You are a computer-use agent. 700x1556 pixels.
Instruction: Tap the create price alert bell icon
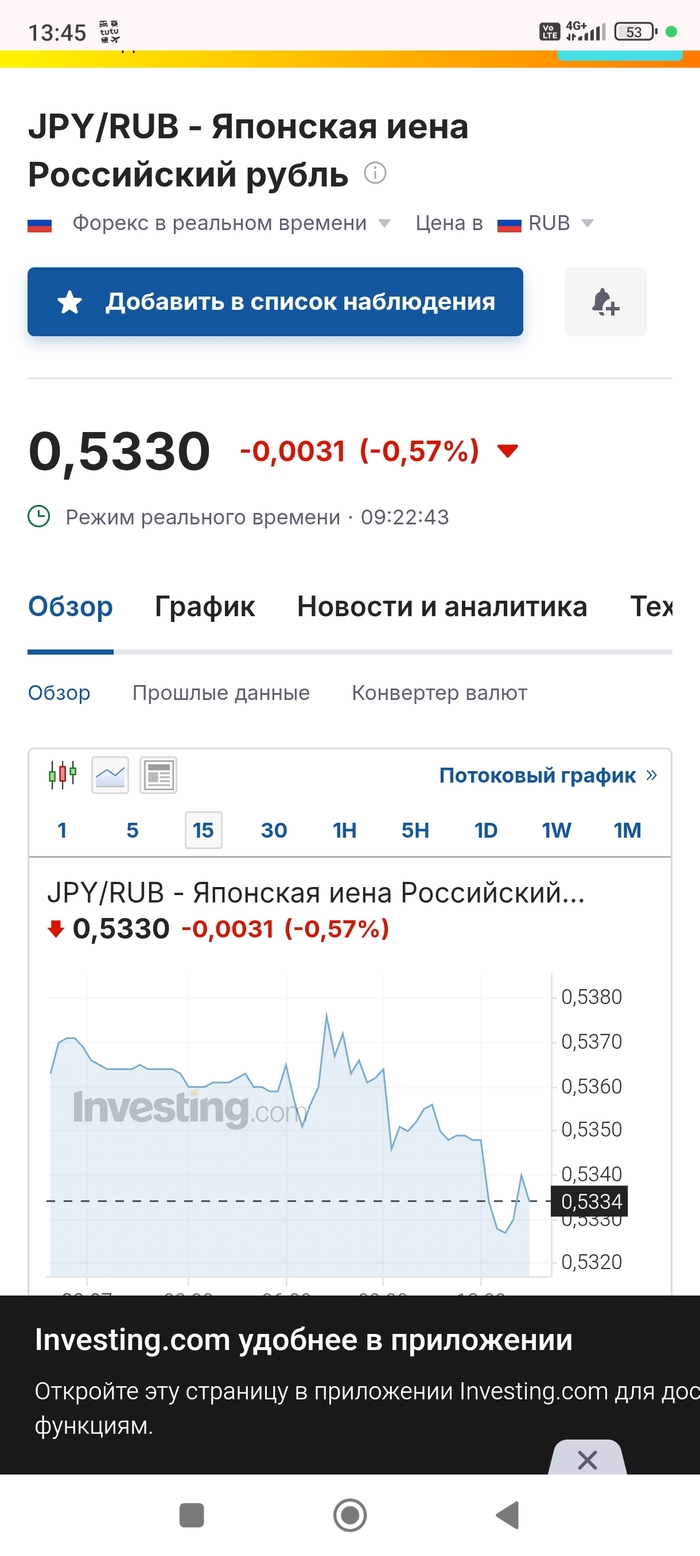605,301
